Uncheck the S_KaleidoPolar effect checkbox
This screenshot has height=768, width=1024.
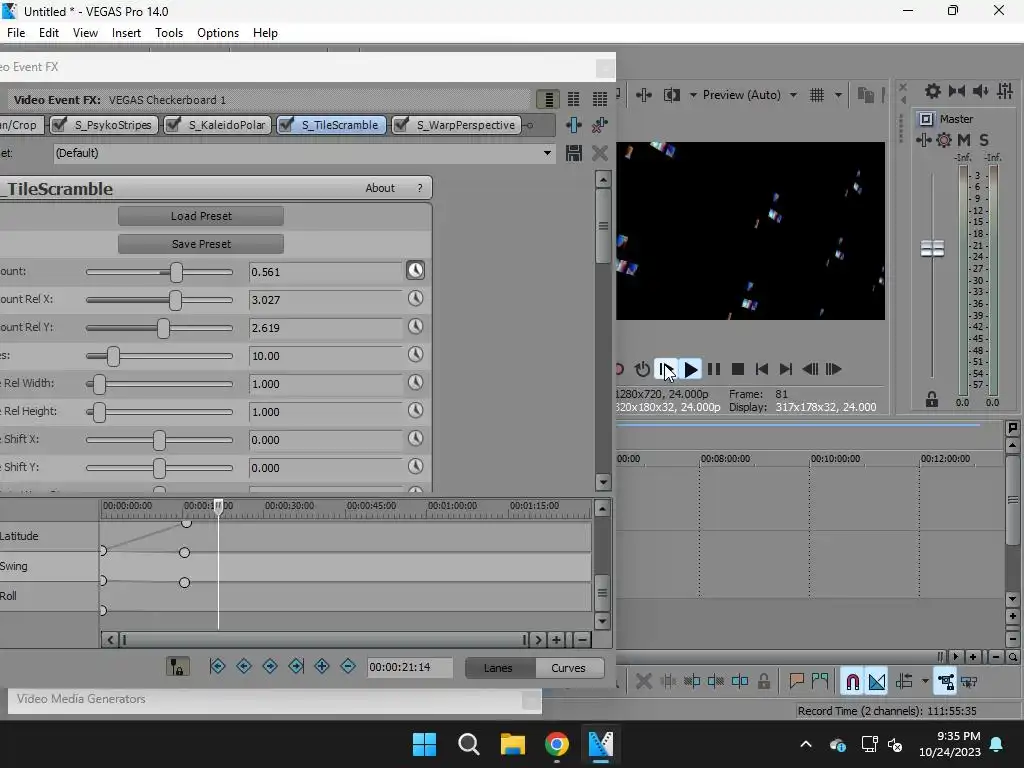pyautogui.click(x=173, y=124)
